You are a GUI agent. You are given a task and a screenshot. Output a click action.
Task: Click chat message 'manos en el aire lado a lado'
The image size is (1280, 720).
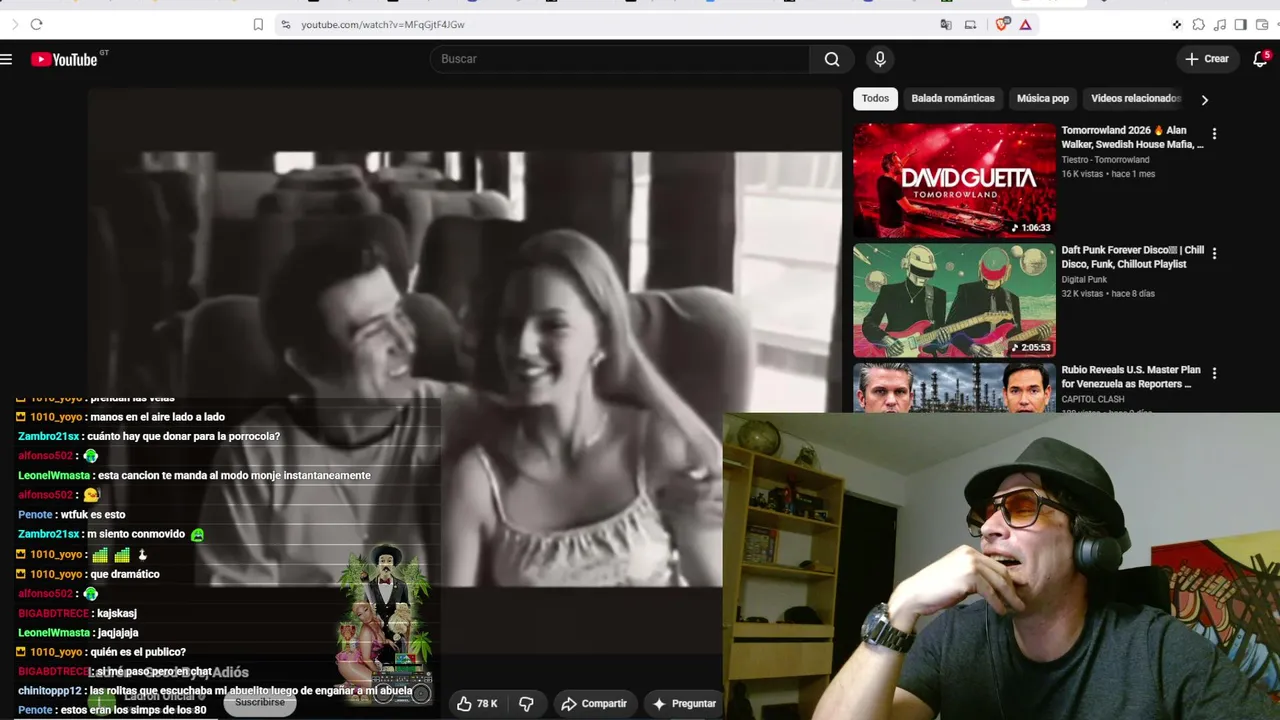(157, 417)
